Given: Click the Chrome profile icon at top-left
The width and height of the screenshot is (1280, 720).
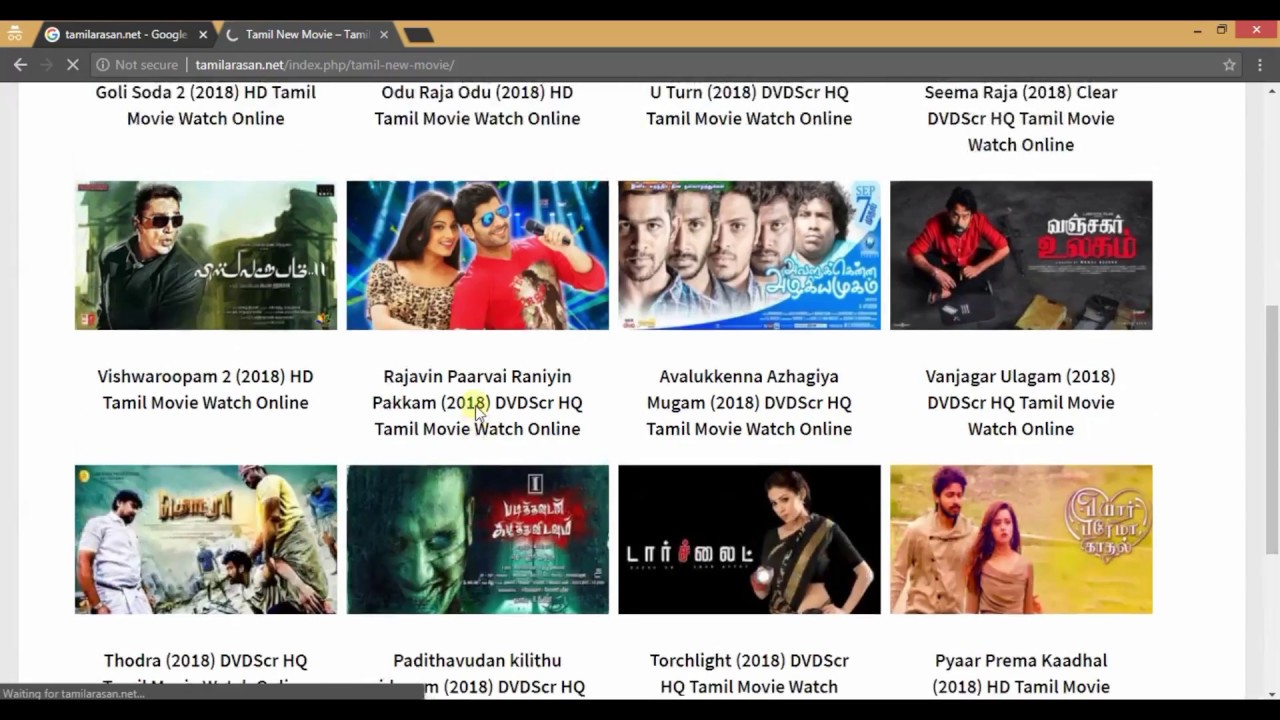Looking at the screenshot, I should pos(14,34).
